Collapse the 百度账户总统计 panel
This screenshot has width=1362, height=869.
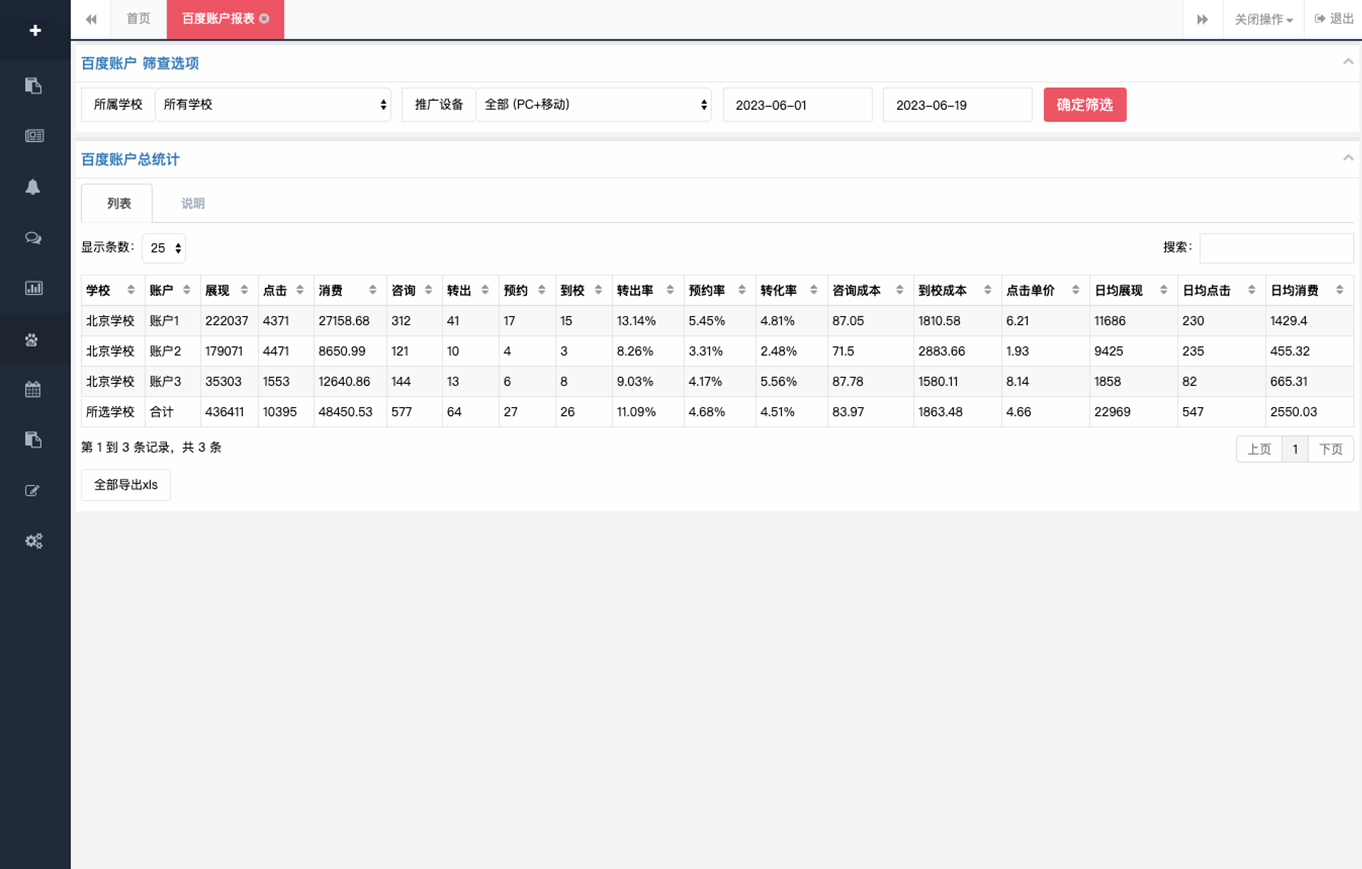[1348, 158]
